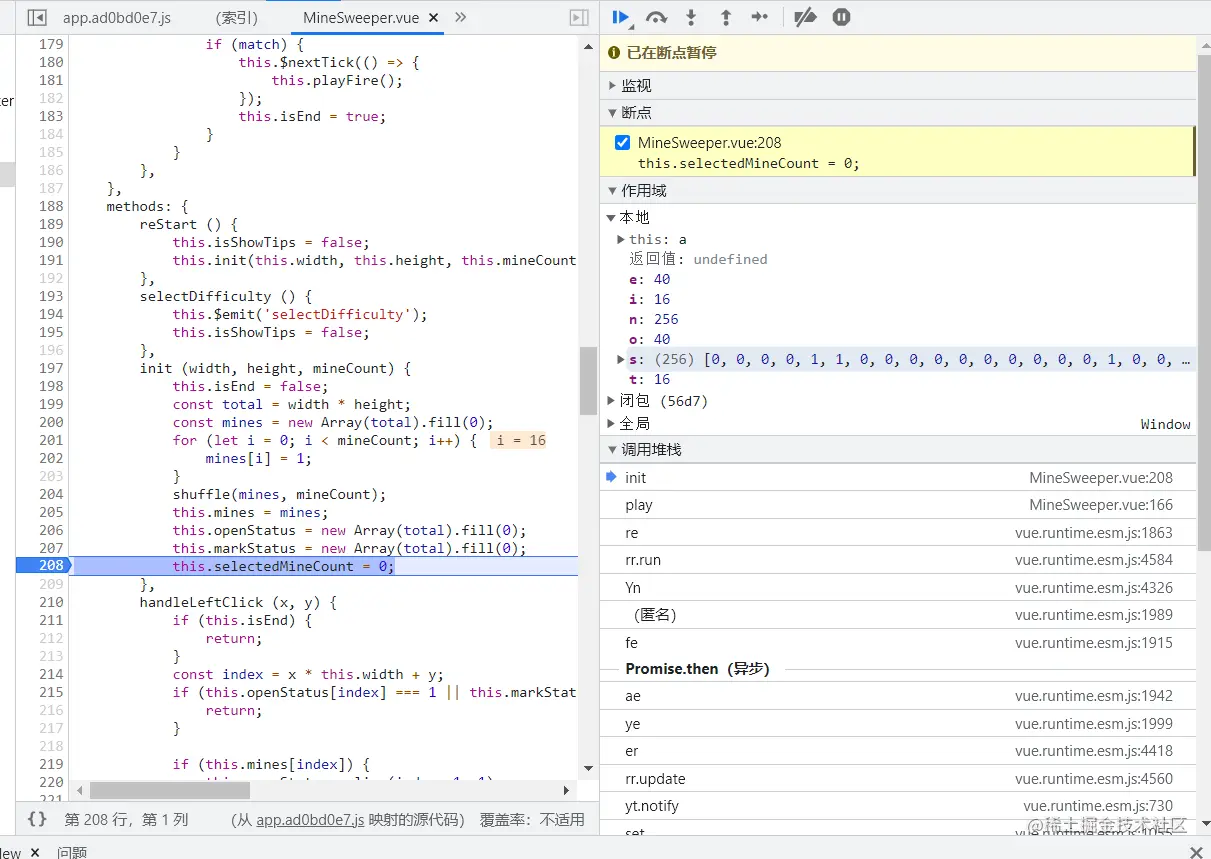Deactivate all breakpoints
Screen dimensions: 1211x859
[805, 17]
